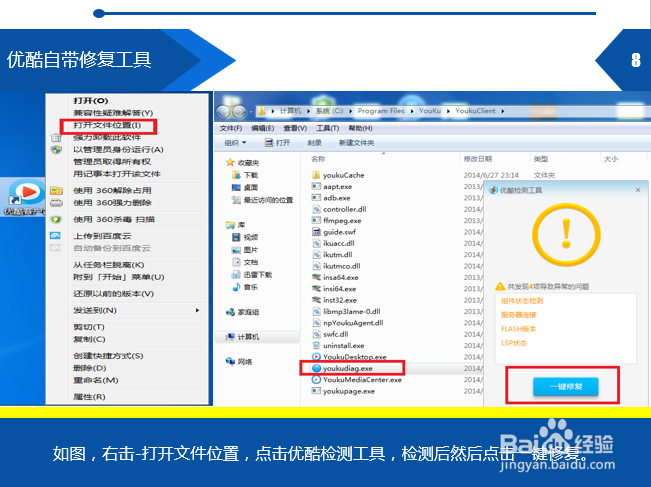
Task: Choose 打开(O) in context menu
Action: (x=91, y=100)
